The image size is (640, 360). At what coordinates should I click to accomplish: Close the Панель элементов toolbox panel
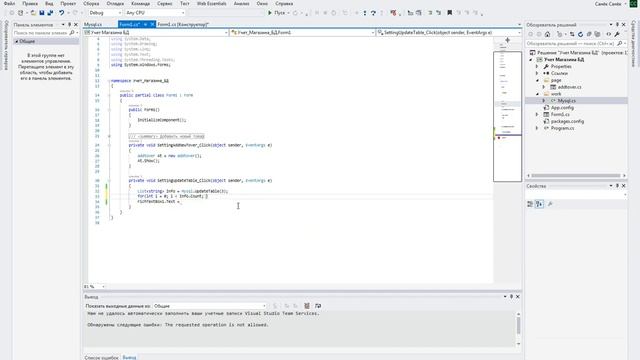[x=76, y=25]
